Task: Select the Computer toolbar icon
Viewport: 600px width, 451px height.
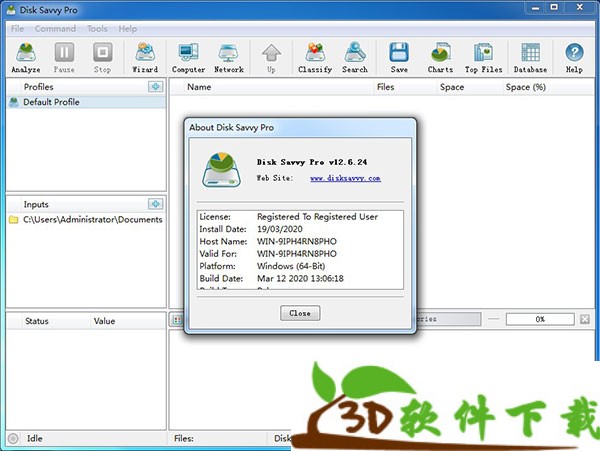Action: click(x=189, y=57)
